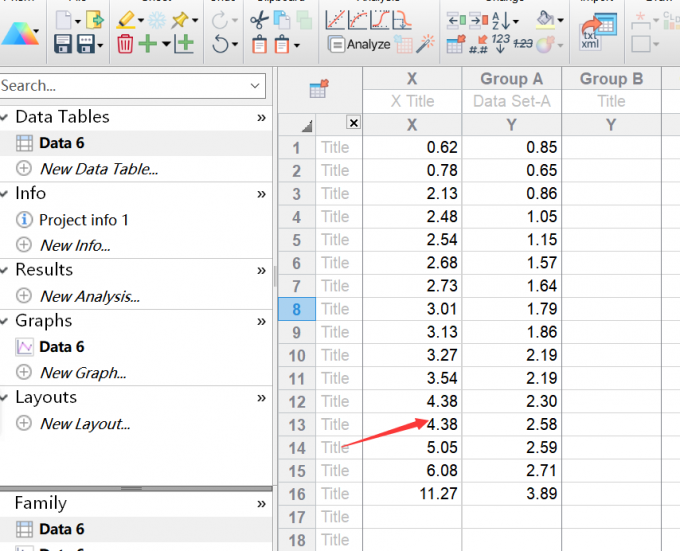Open the Search box dropdown arrow

[x=256, y=86]
